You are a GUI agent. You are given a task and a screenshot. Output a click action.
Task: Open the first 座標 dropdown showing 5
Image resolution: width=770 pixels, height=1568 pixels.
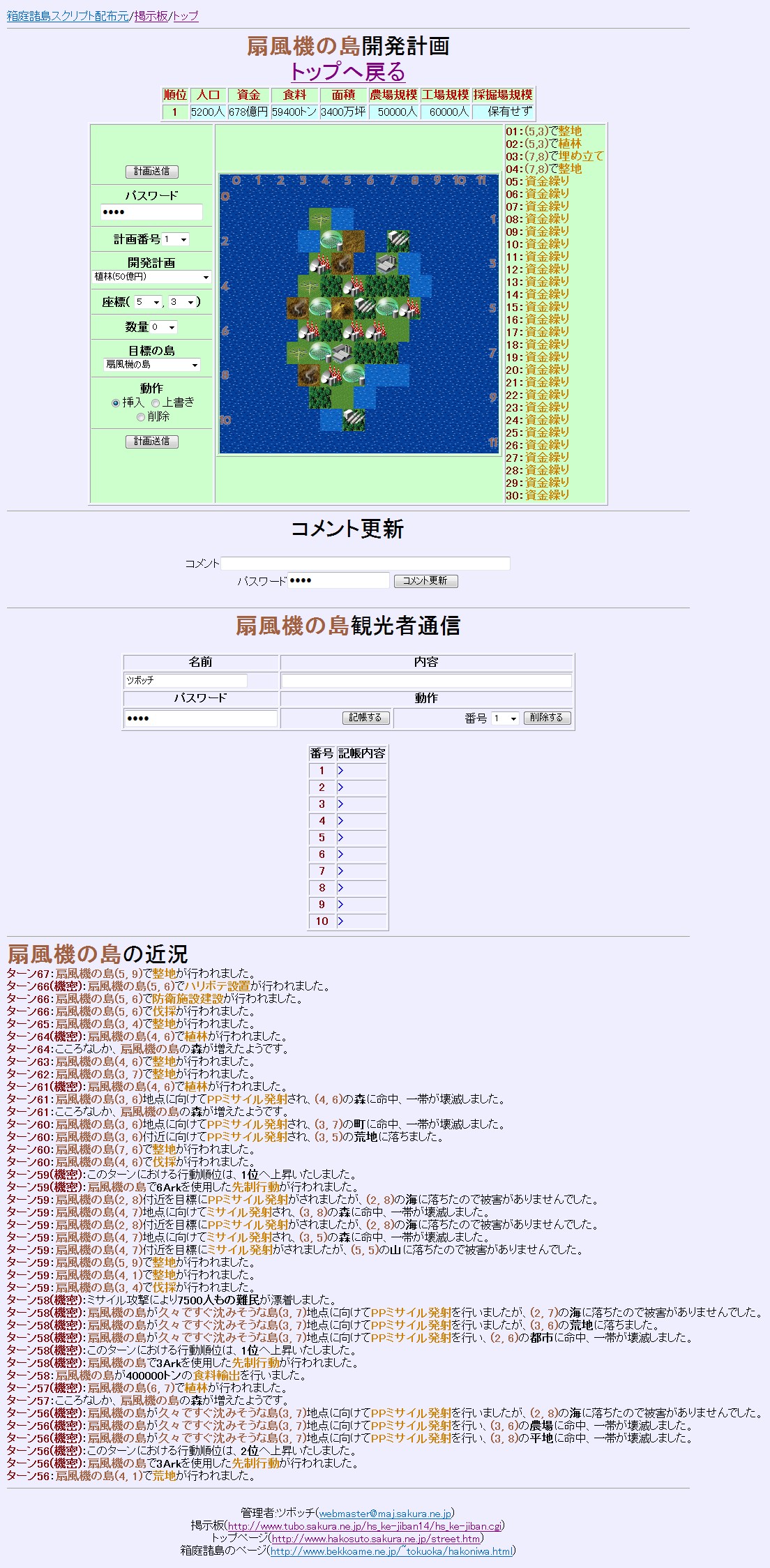coord(148,302)
